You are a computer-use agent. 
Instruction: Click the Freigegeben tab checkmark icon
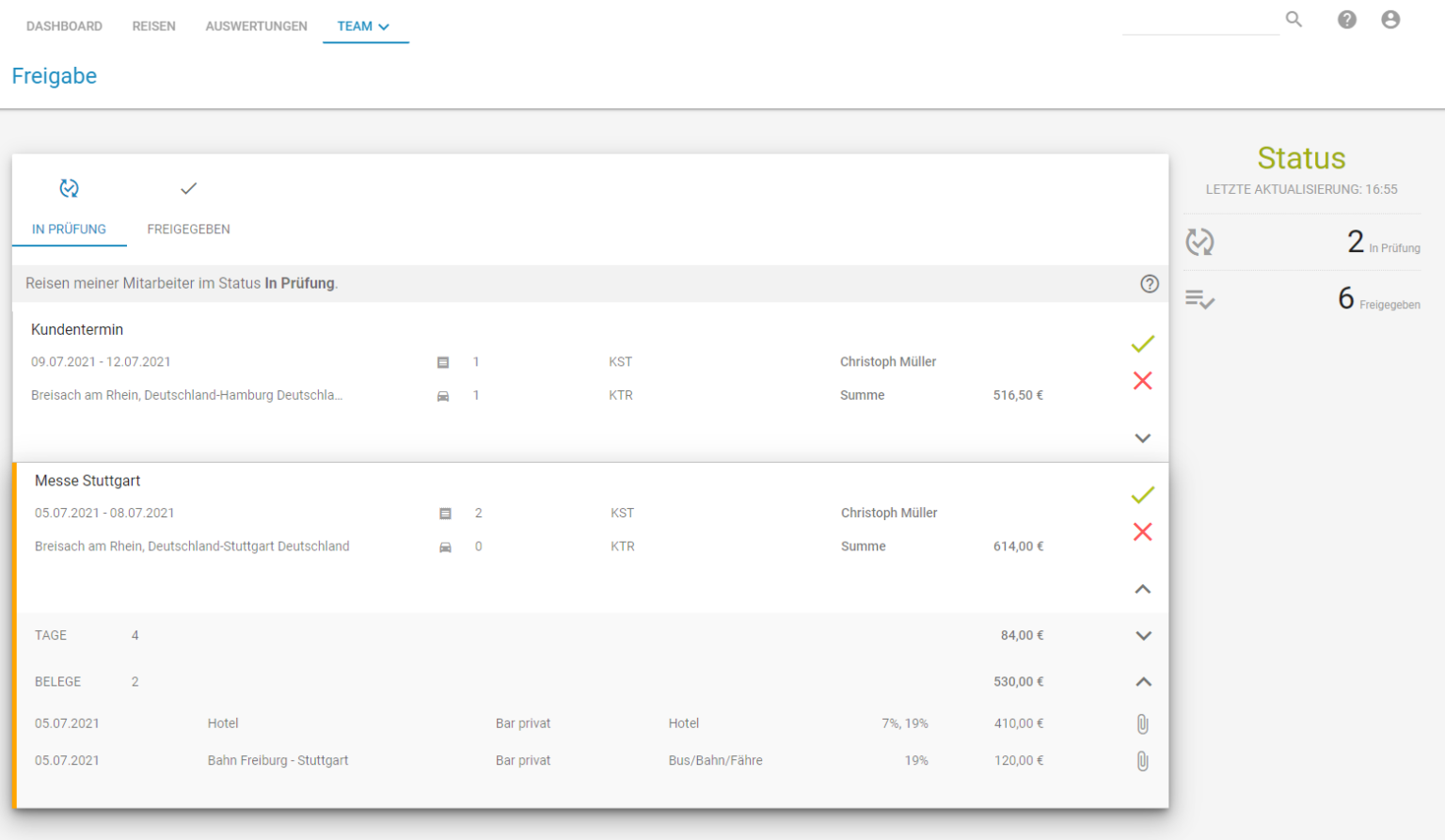[188, 188]
